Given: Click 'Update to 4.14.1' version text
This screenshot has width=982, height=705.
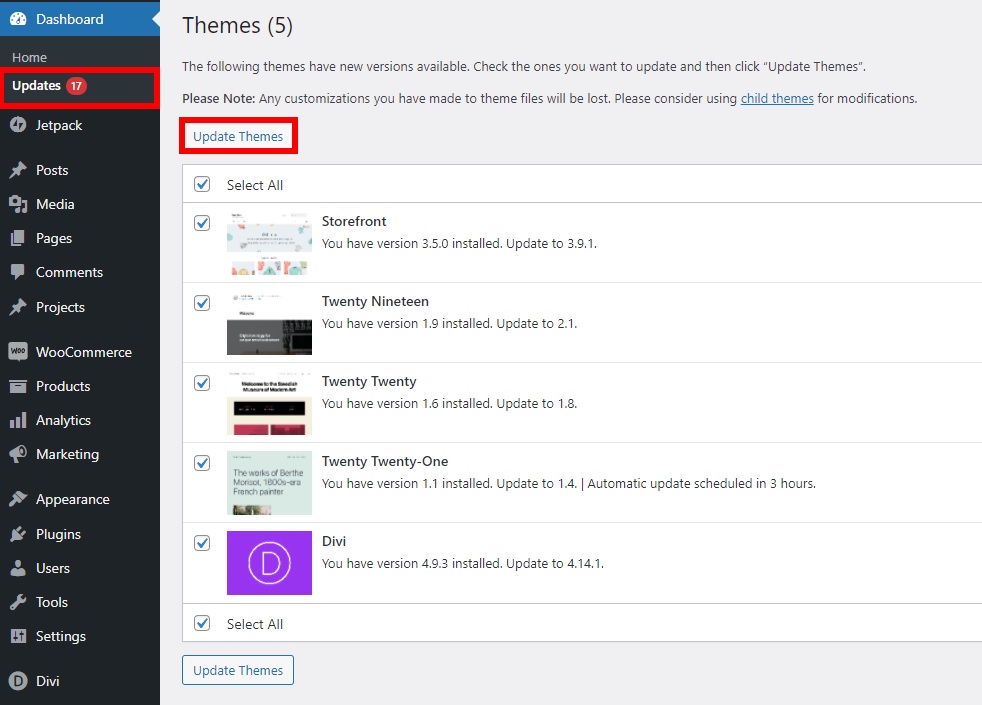Looking at the screenshot, I should pyautogui.click(x=555, y=563).
